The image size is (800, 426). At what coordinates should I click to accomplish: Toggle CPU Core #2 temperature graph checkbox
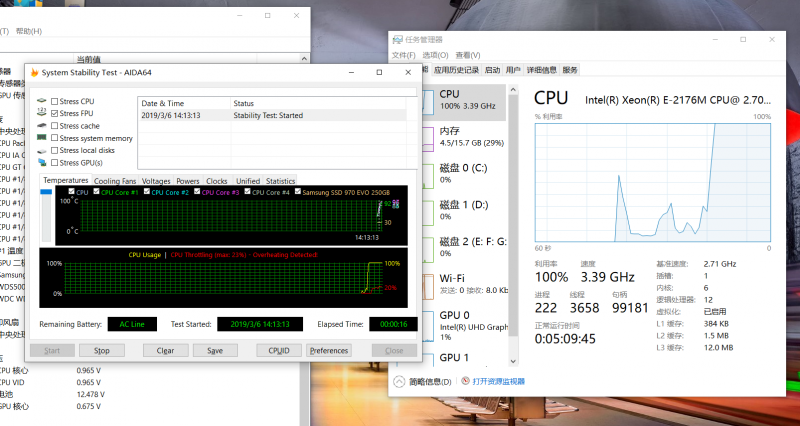(147, 192)
